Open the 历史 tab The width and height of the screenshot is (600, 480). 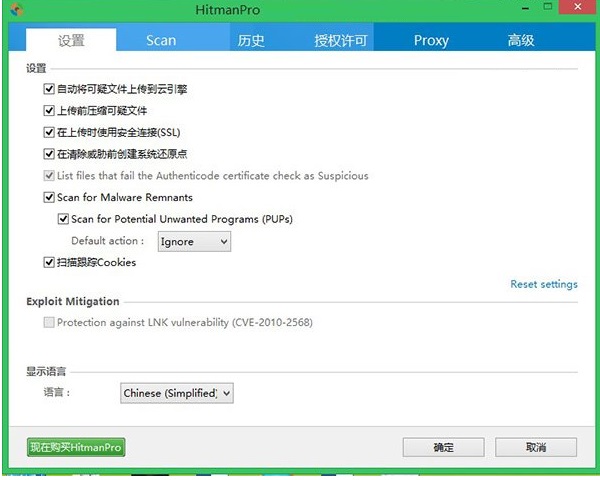tap(251, 40)
